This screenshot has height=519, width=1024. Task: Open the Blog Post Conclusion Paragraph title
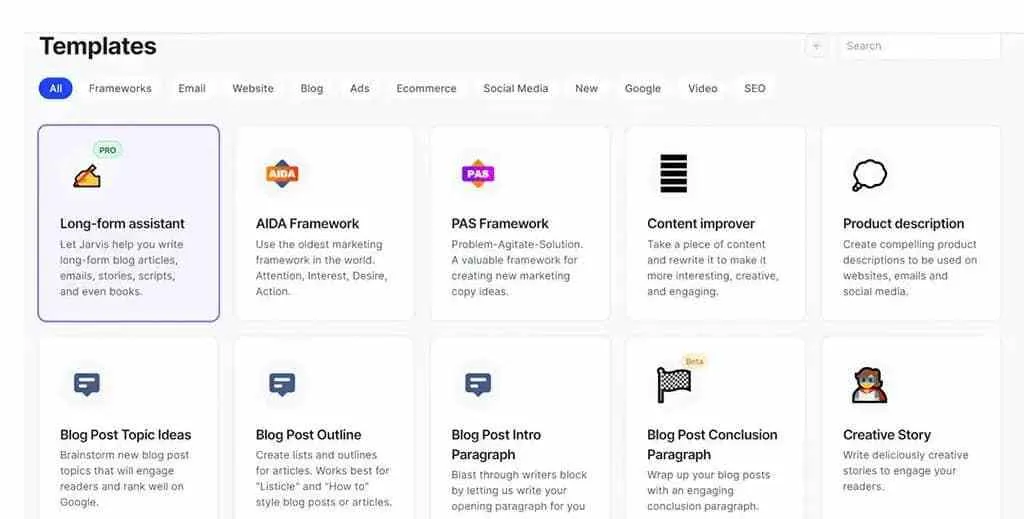pos(712,445)
